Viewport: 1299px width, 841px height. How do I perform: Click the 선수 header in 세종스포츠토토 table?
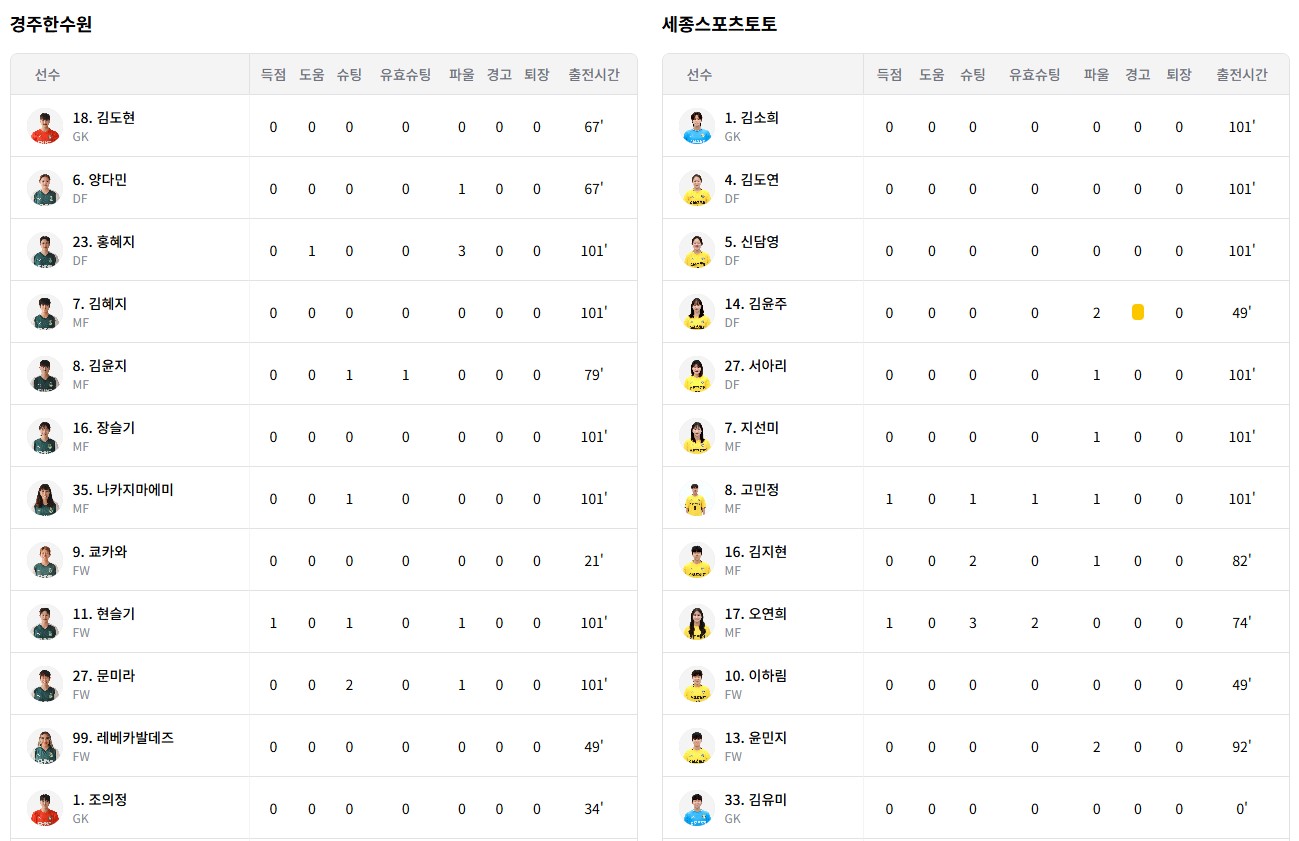[699, 75]
